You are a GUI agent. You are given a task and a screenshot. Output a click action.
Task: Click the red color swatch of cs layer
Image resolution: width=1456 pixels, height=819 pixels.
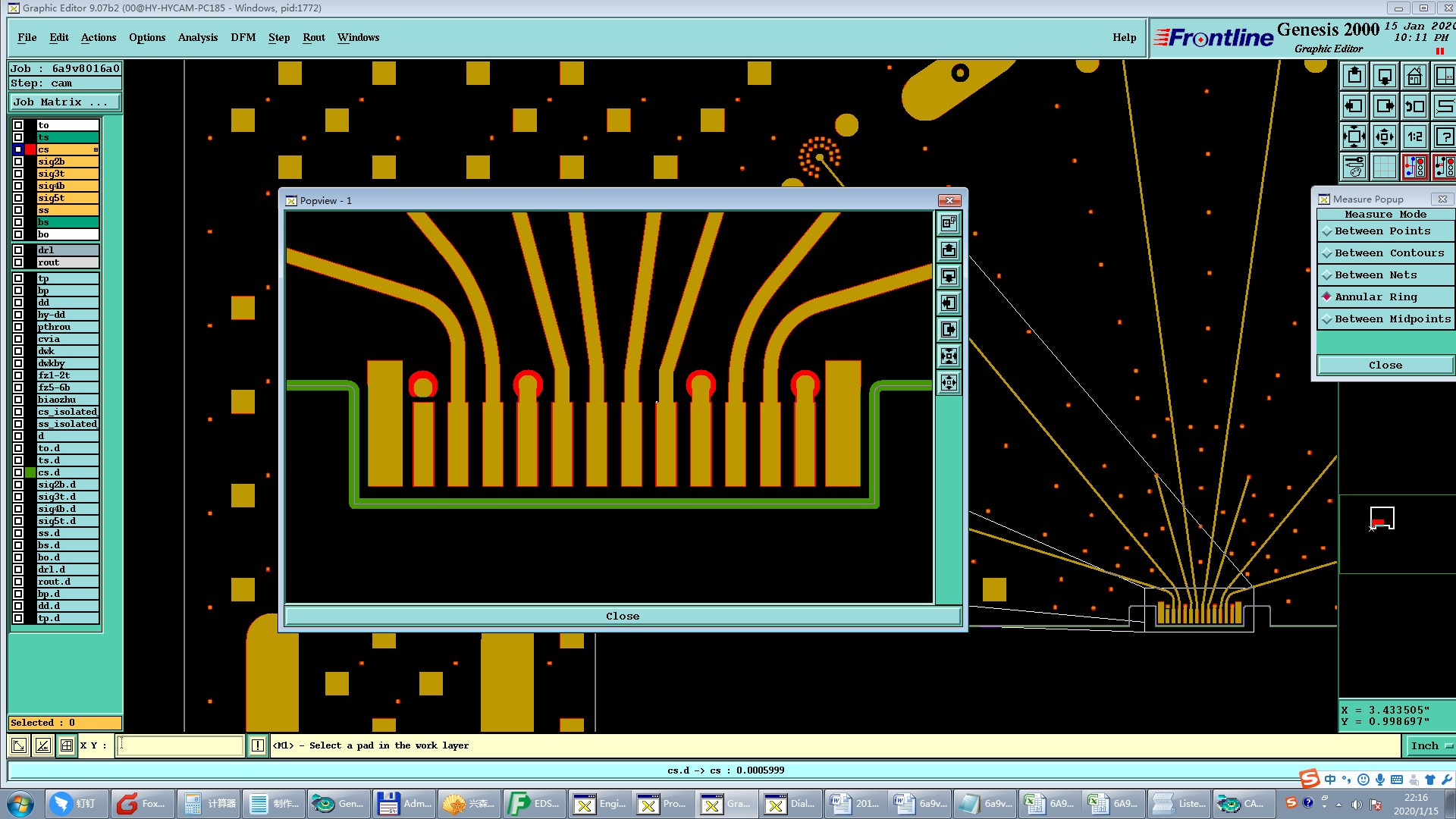[31, 149]
